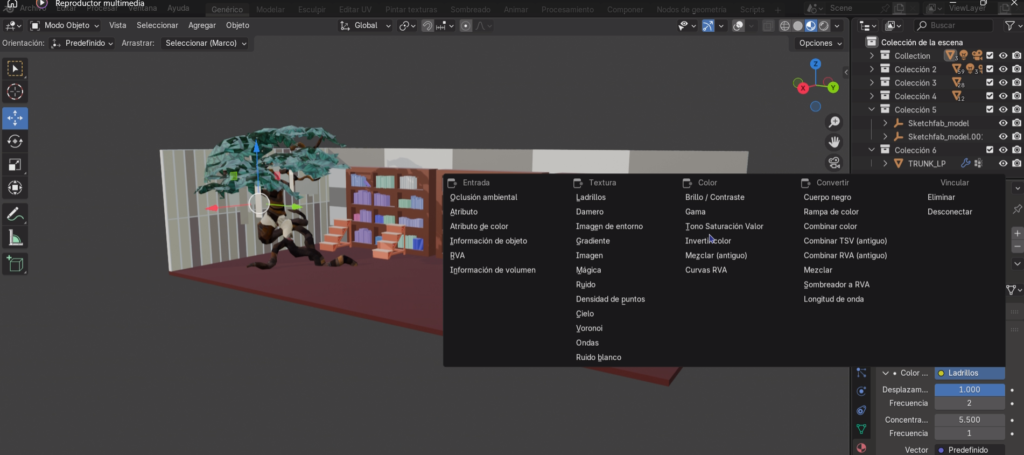Select the Rotate tool

coord(15,141)
